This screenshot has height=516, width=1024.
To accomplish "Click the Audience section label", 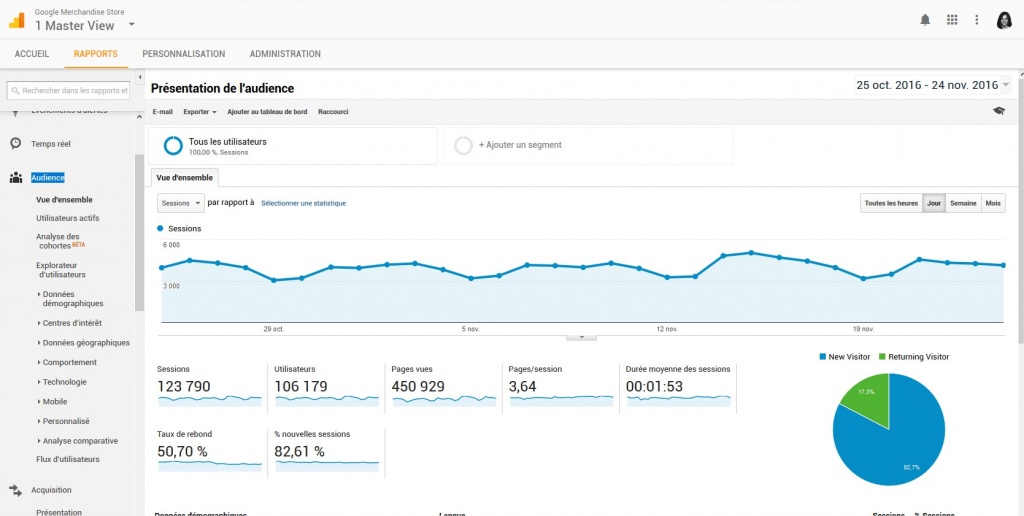I will pyautogui.click(x=48, y=178).
